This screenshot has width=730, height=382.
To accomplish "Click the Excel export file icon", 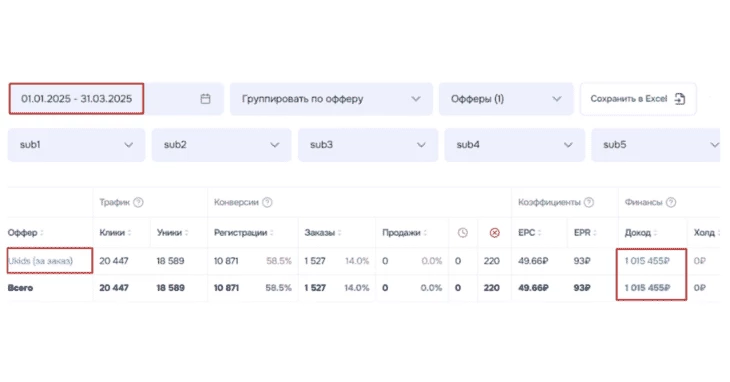I will point(680,99).
